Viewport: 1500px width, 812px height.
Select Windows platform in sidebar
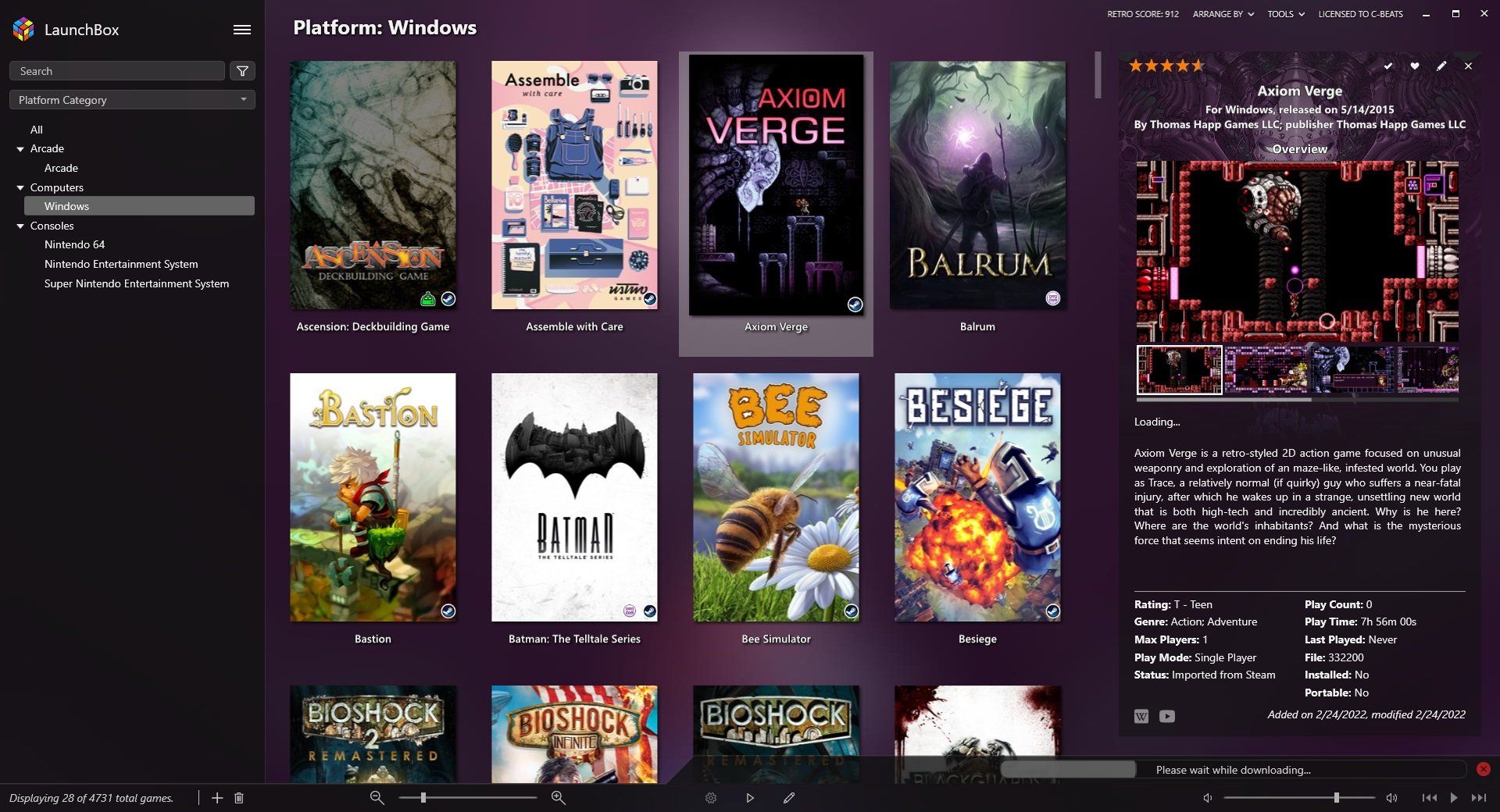click(x=139, y=206)
